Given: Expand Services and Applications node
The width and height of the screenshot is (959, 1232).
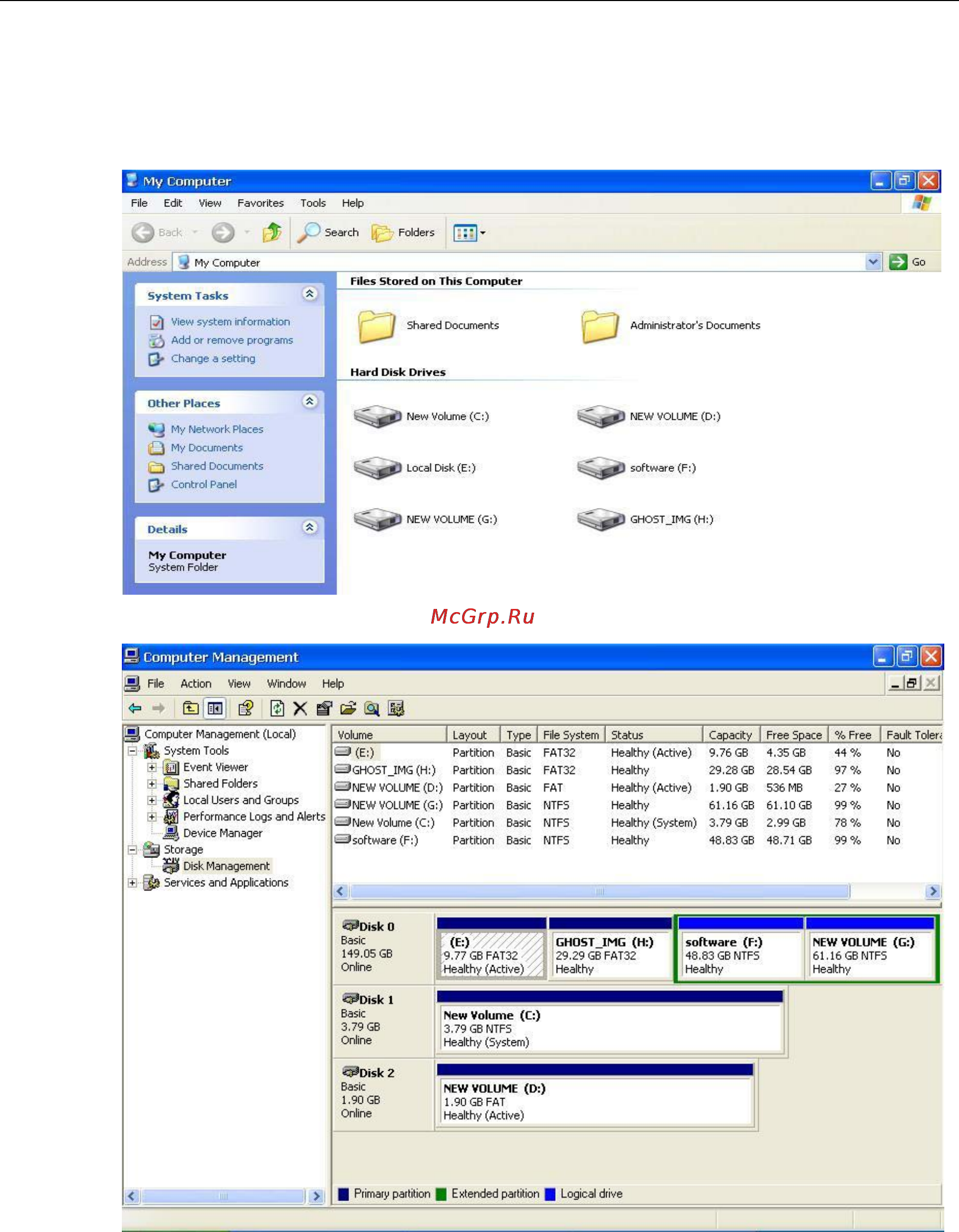Looking at the screenshot, I should pyautogui.click(x=132, y=883).
